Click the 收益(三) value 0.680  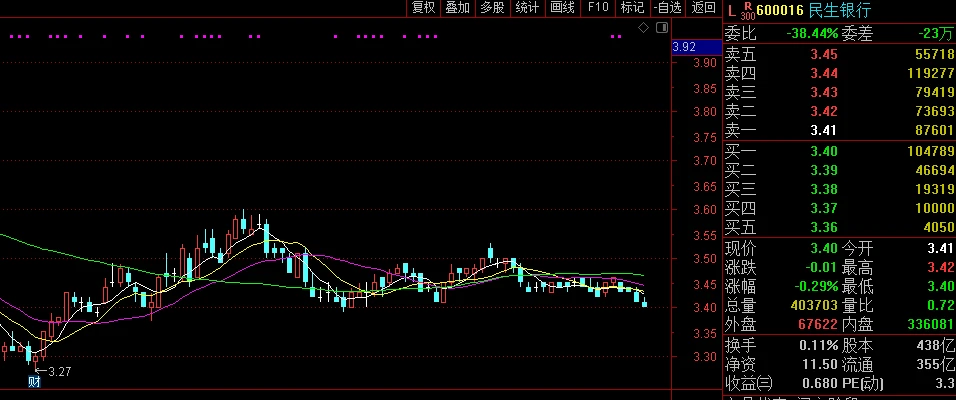[819, 384]
